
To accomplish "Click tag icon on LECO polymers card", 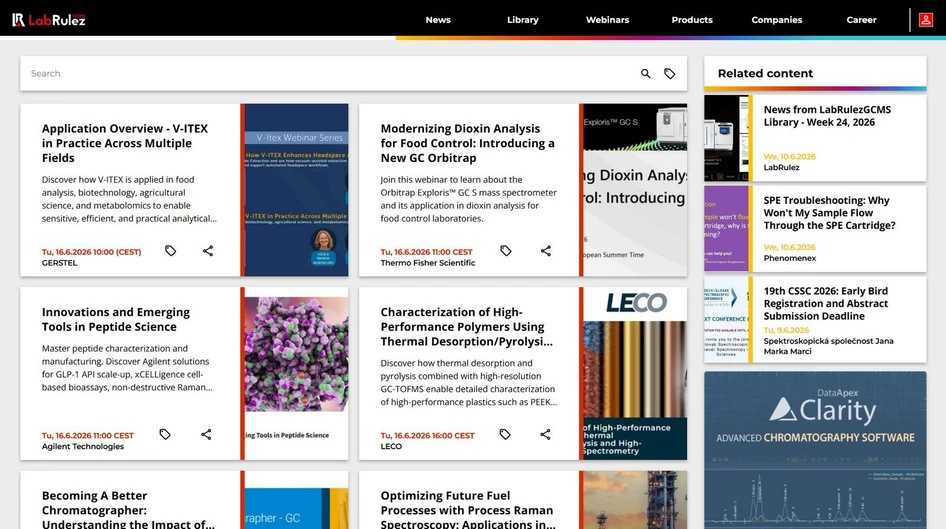I will [505, 434].
